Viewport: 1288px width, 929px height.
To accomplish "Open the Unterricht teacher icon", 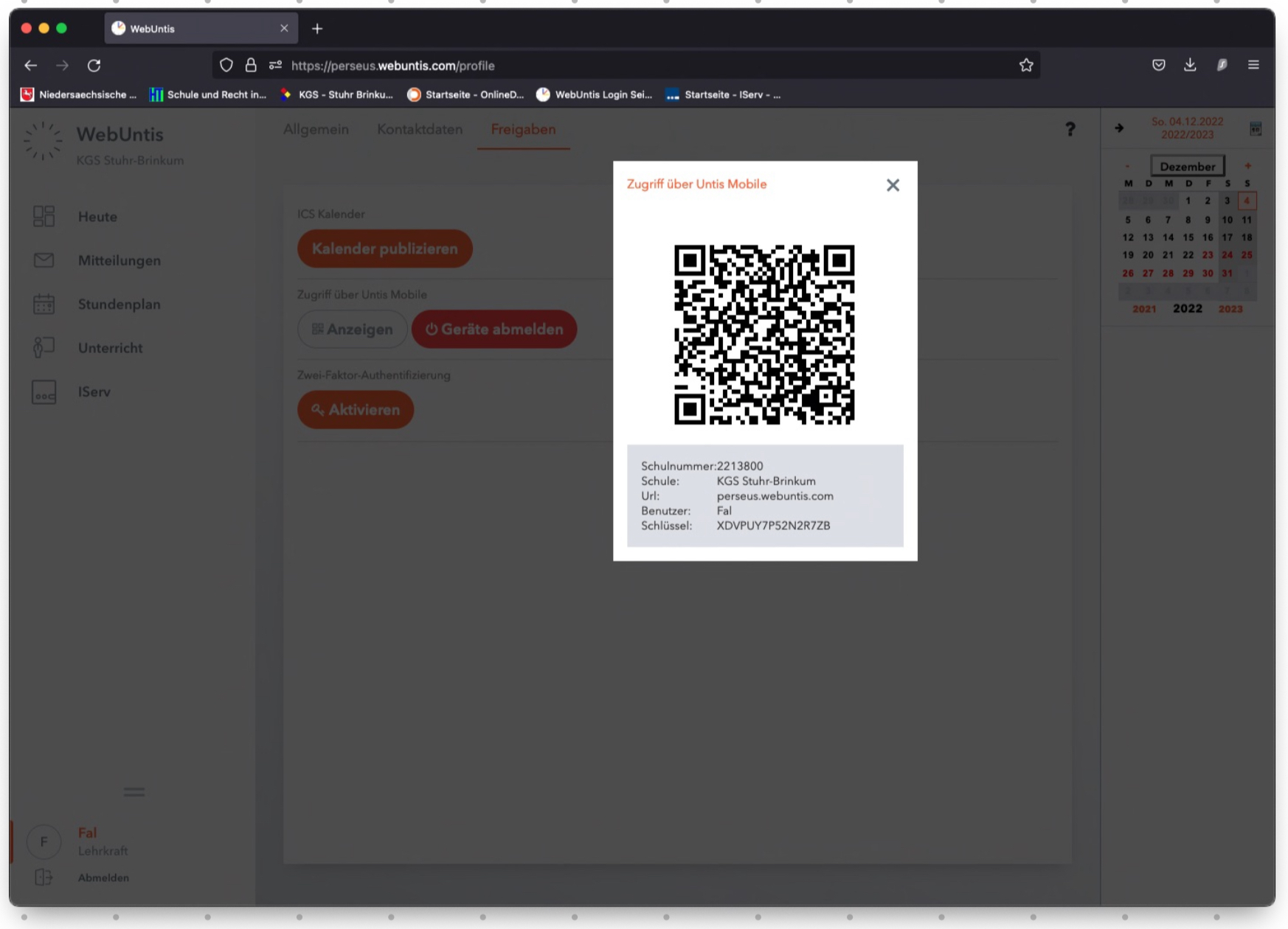I will coord(44,347).
